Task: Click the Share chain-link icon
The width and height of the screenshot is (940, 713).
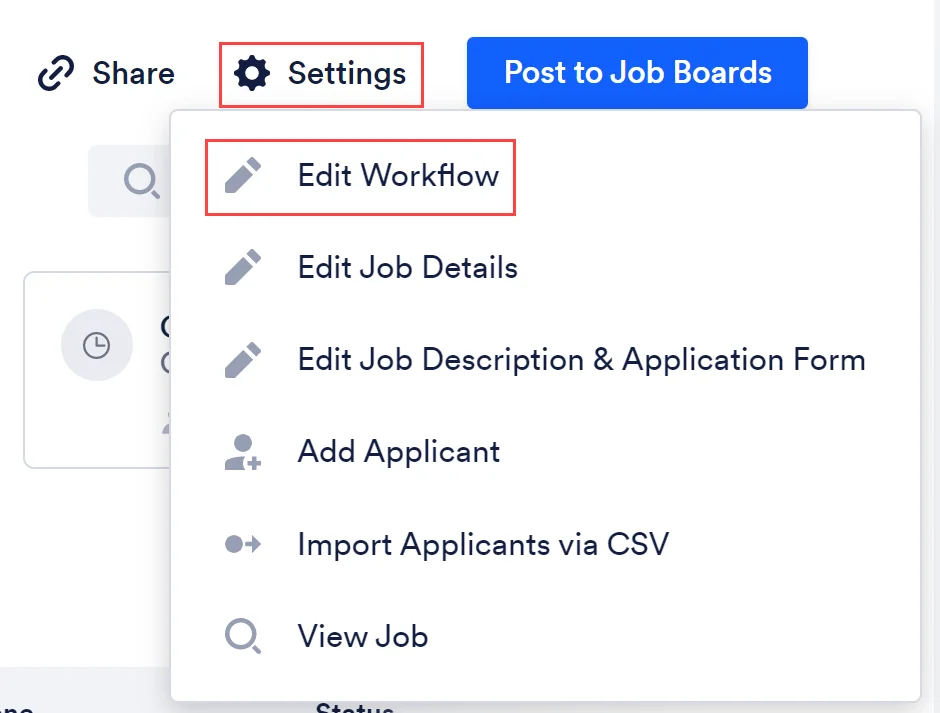Action: tap(56, 73)
